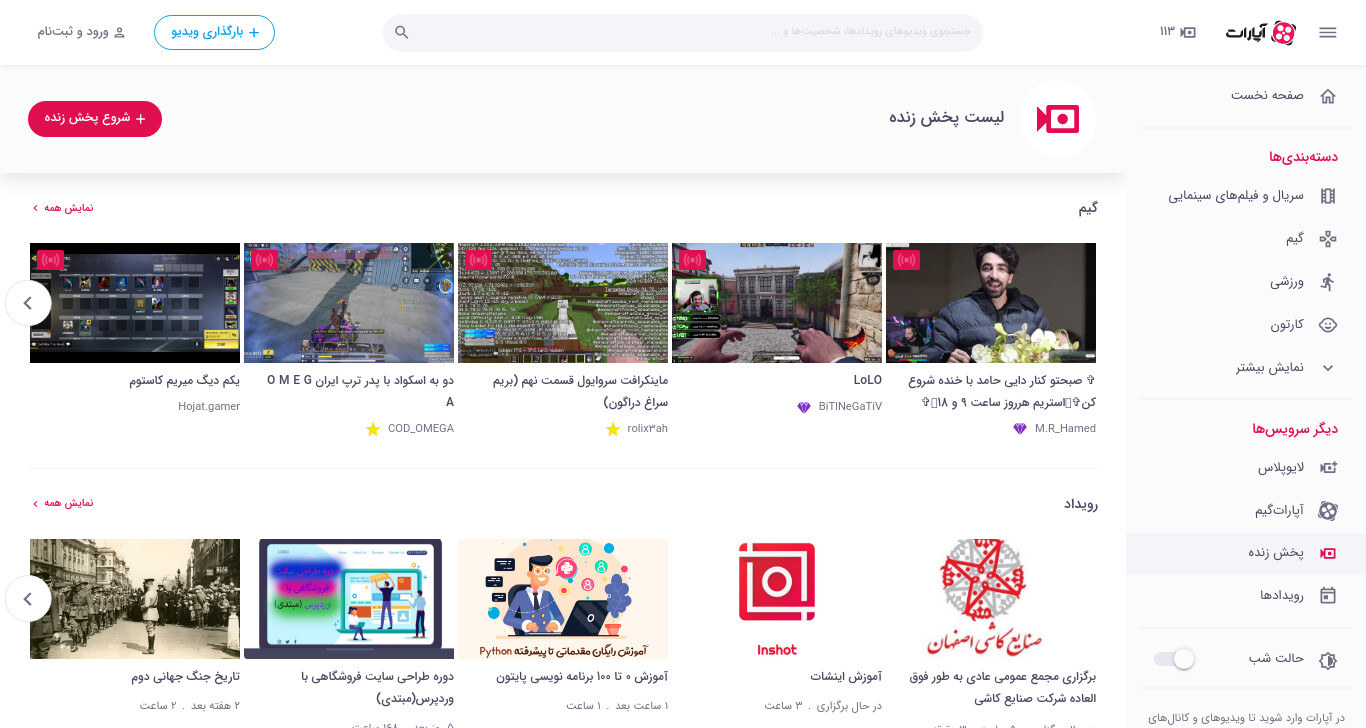Viewport: 1366px width, 728px height.
Task: Open the live count icon showing ۱۱۳
Action: point(1178,32)
